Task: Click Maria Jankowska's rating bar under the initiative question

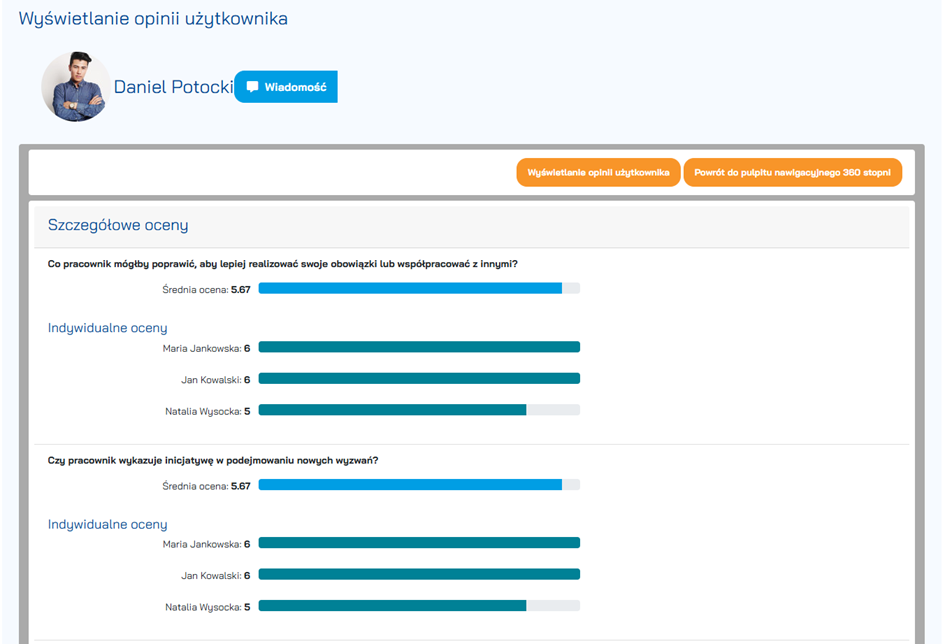Action: 418,544
